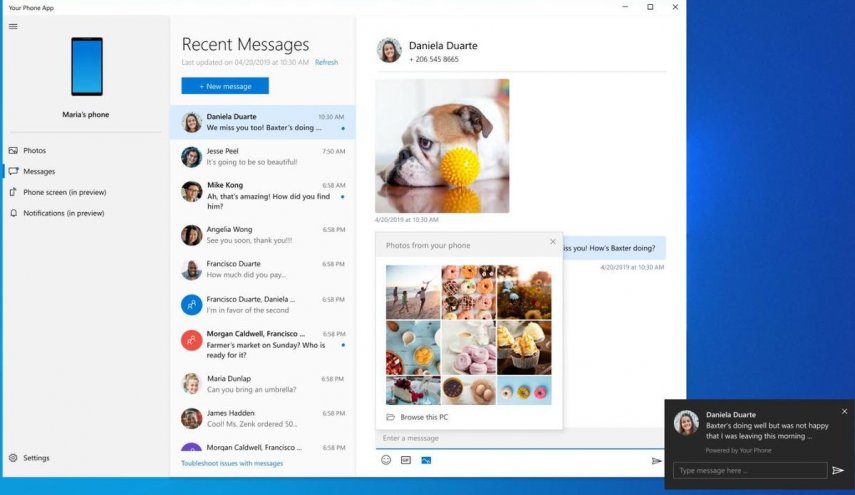Choose Browse this PC option
Viewport: 855px width, 495px height.
pos(418,417)
